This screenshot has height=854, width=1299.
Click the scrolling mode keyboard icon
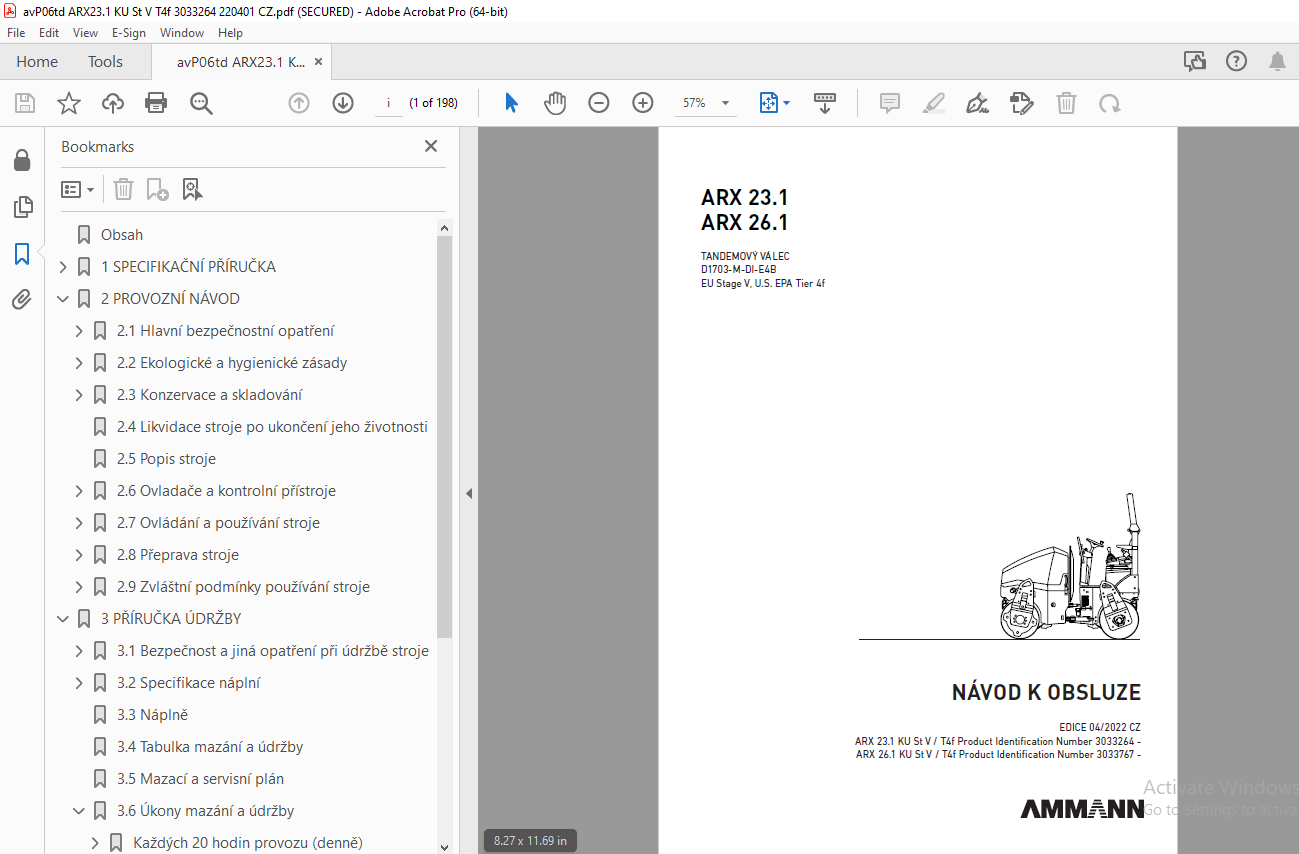pyautogui.click(x=825, y=103)
